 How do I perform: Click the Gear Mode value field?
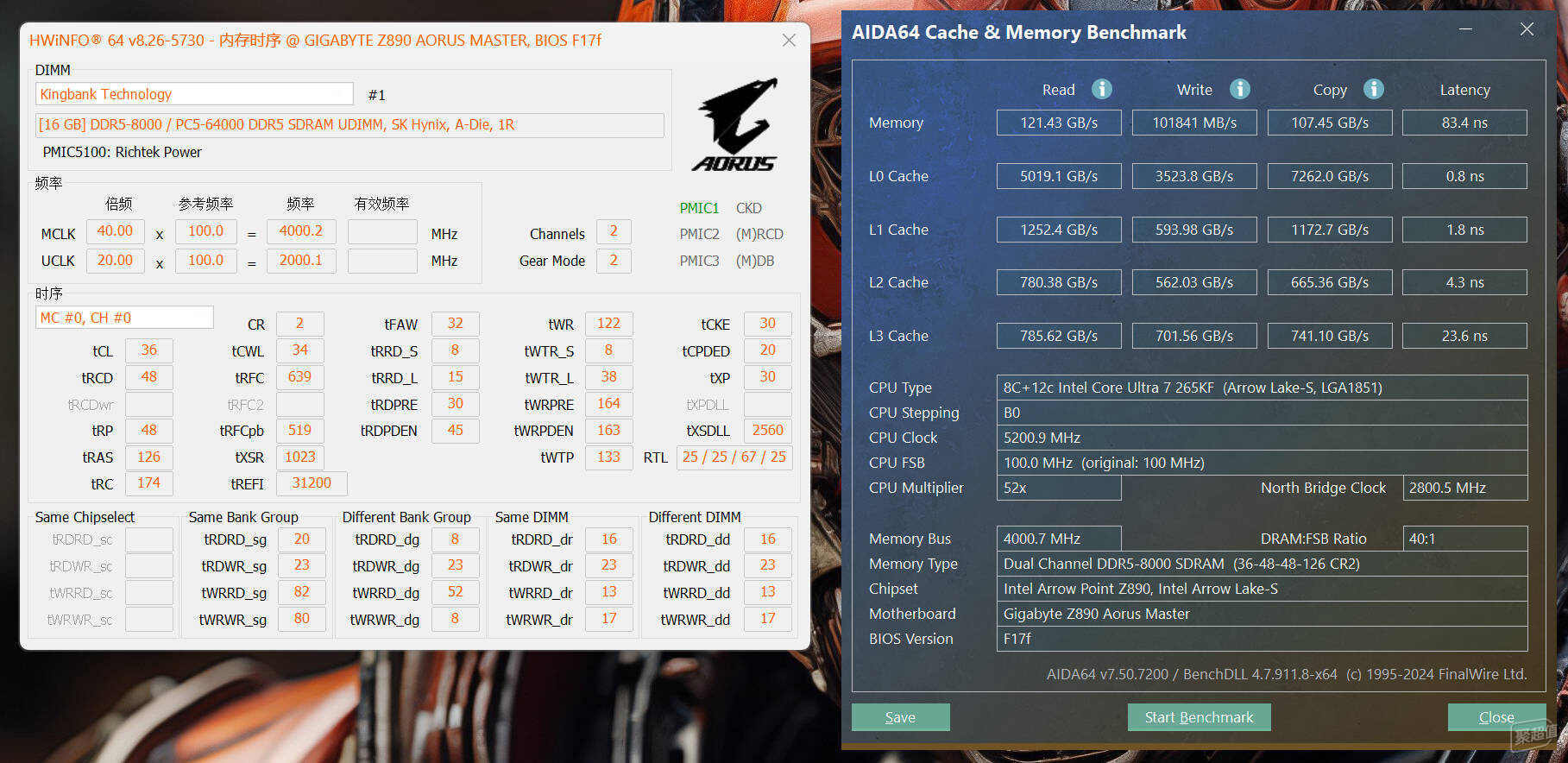click(614, 260)
